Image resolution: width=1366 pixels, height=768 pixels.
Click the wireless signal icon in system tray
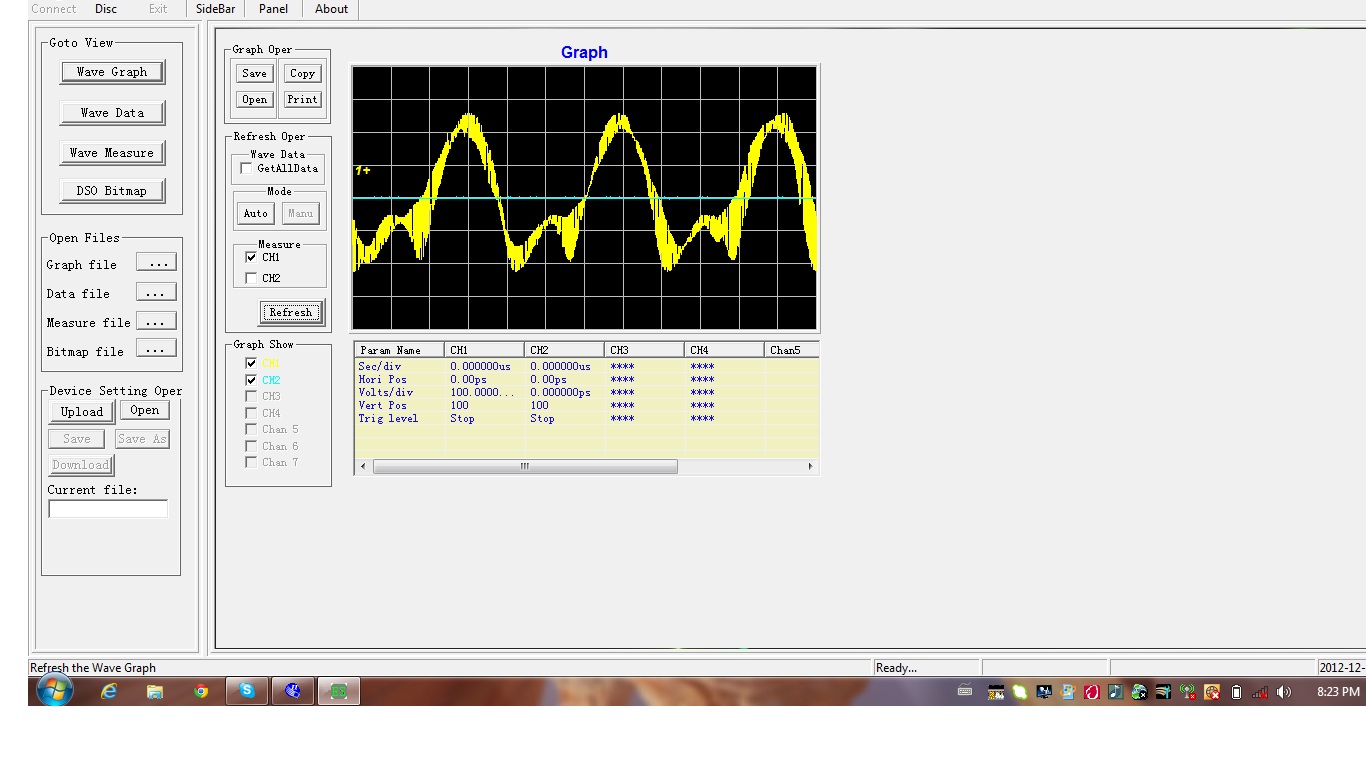coord(1258,690)
